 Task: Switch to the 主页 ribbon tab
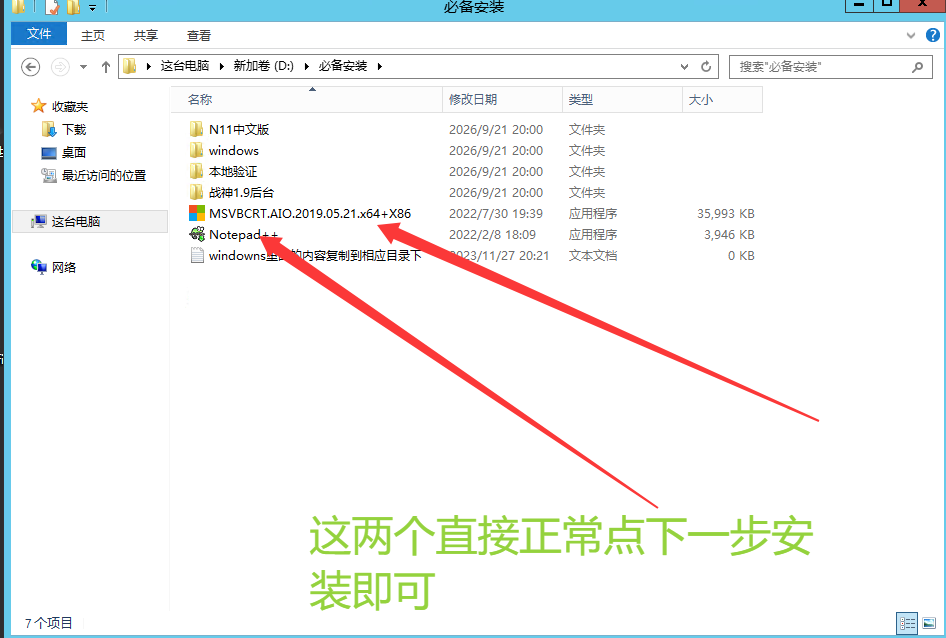click(93, 36)
